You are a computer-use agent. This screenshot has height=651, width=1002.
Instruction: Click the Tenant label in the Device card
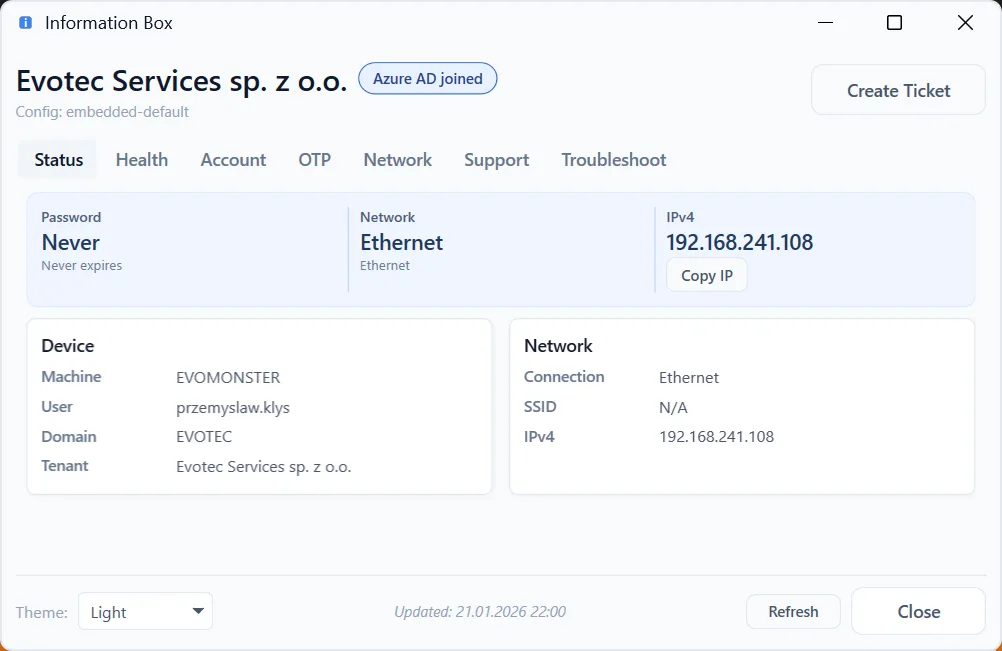click(65, 466)
